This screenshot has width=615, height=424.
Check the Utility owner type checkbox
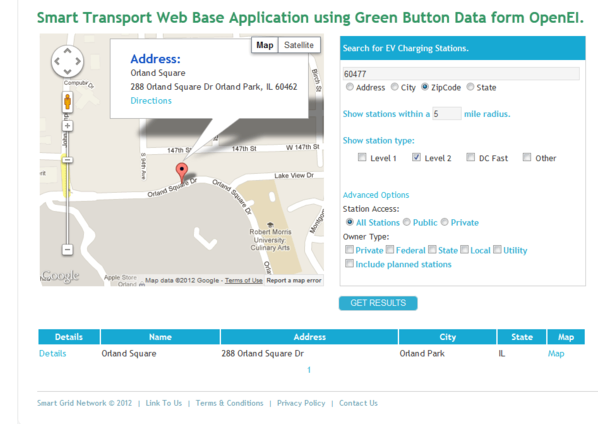(497, 249)
